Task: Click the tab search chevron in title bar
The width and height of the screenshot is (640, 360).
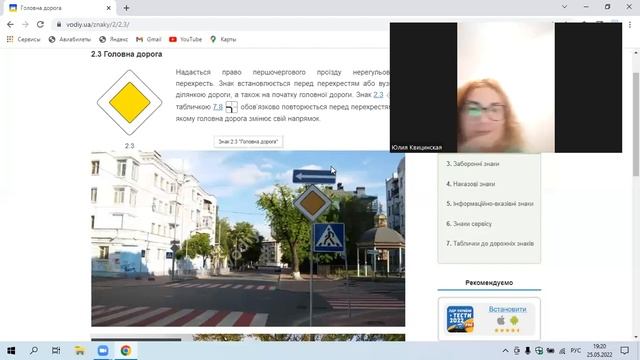Action: click(564, 7)
